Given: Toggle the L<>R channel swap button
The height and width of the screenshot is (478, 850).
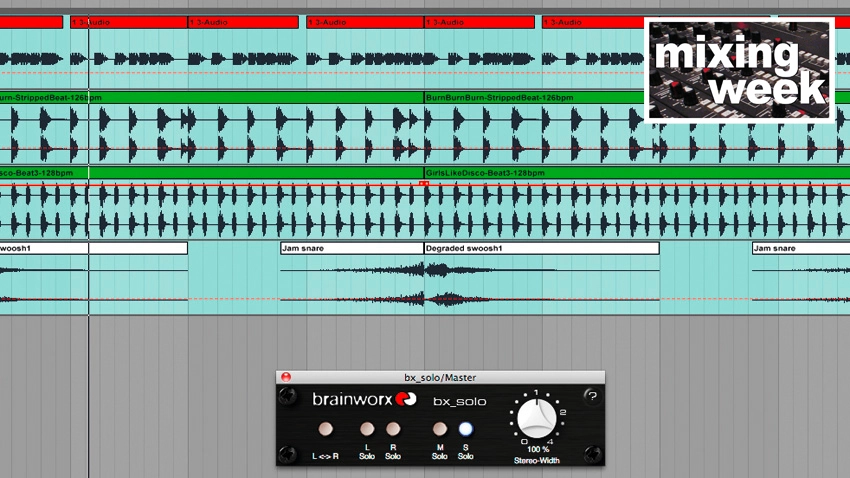Looking at the screenshot, I should 325,429.
